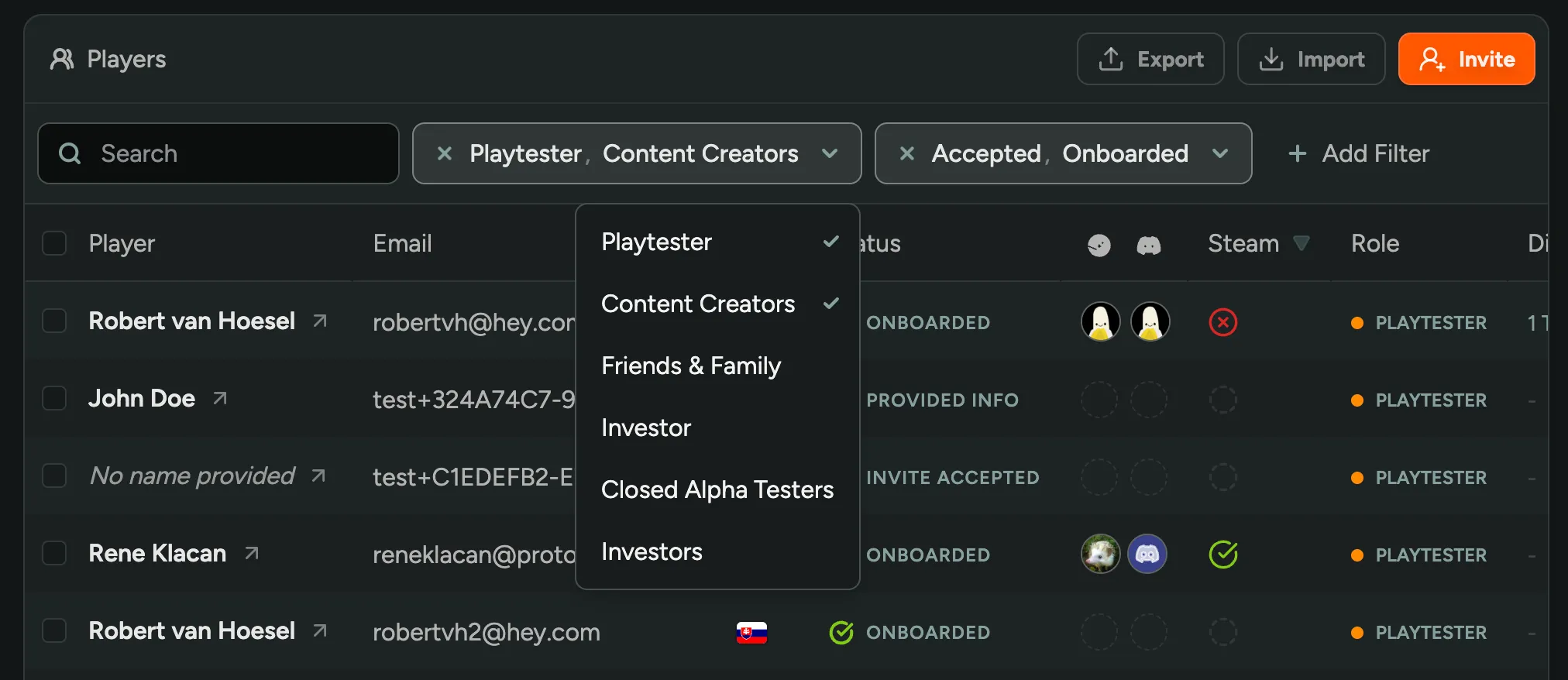Open Rene Klacan's profile arrow link
The width and height of the screenshot is (1568, 680).
tap(252, 553)
